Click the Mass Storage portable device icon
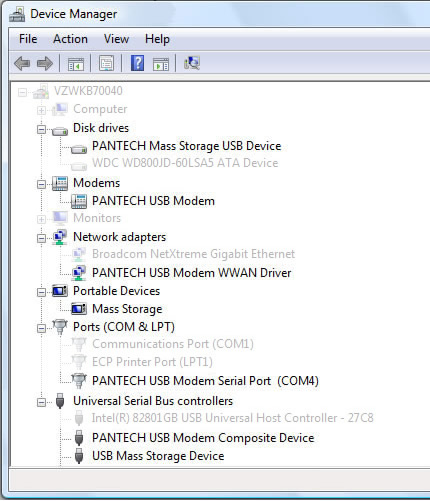Screen dimensions: 430x501 pos(79,309)
